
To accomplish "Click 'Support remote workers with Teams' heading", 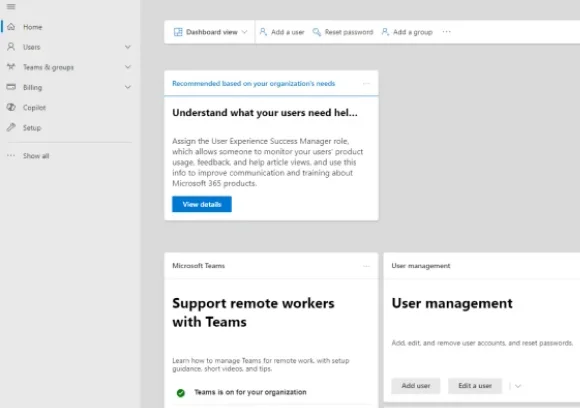I will tap(253, 313).
